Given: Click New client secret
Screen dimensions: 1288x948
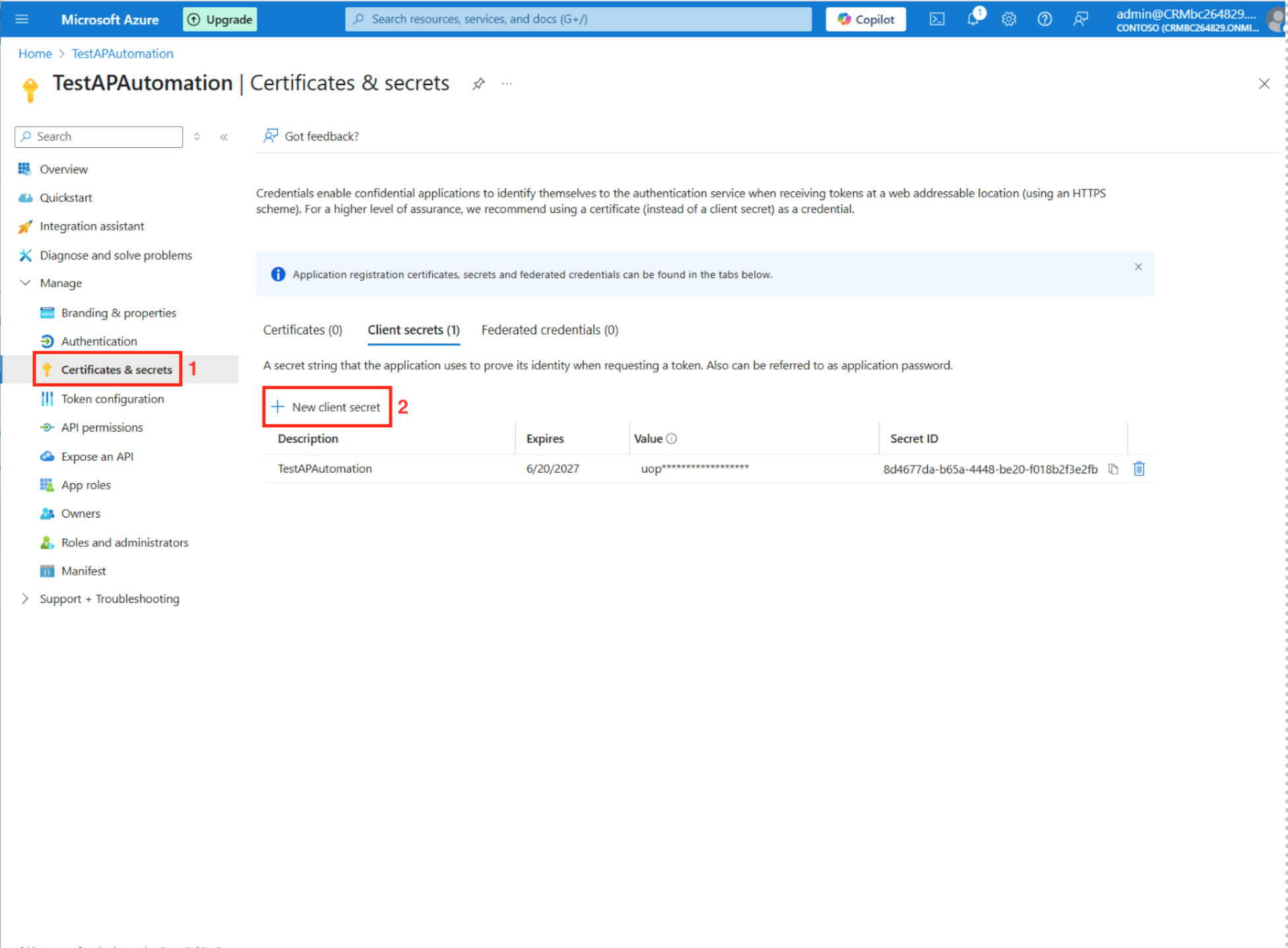Looking at the screenshot, I should pyautogui.click(x=327, y=407).
